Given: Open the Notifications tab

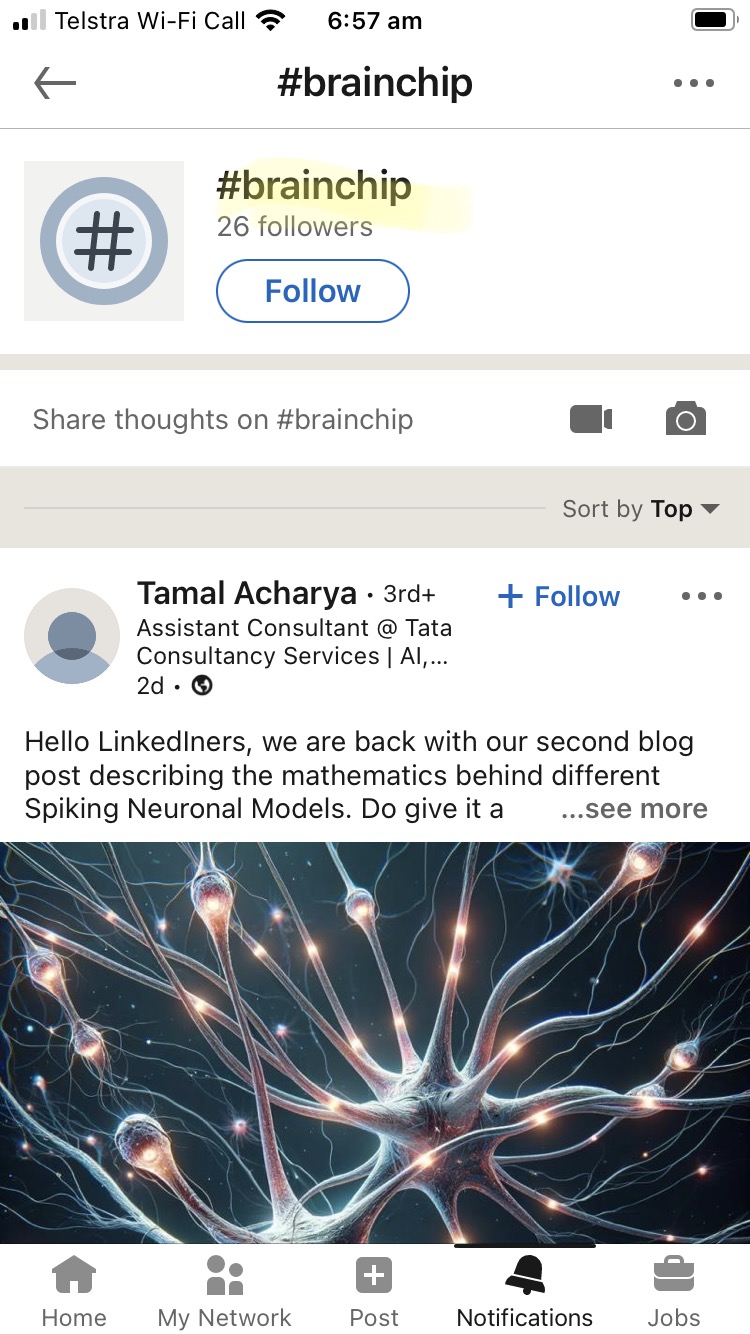Looking at the screenshot, I should [x=525, y=1292].
